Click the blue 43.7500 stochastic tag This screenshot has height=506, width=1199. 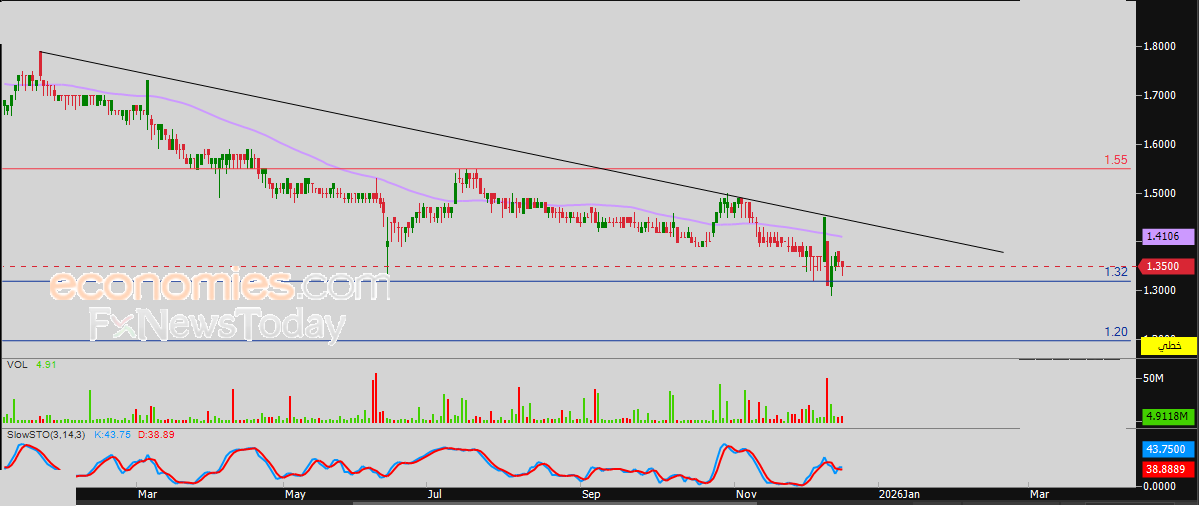[x=1168, y=449]
